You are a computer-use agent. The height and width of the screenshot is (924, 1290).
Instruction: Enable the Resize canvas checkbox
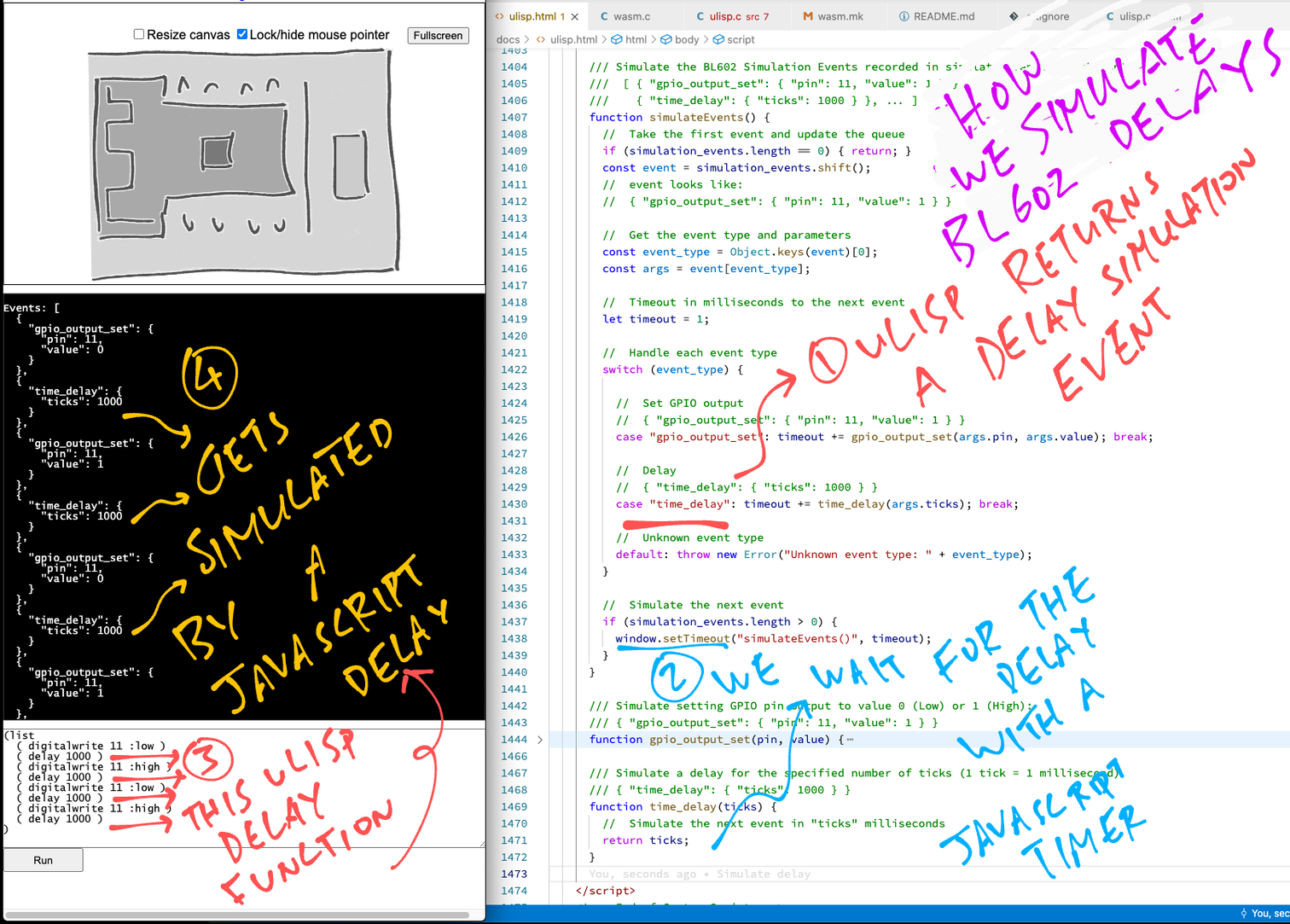tap(139, 34)
